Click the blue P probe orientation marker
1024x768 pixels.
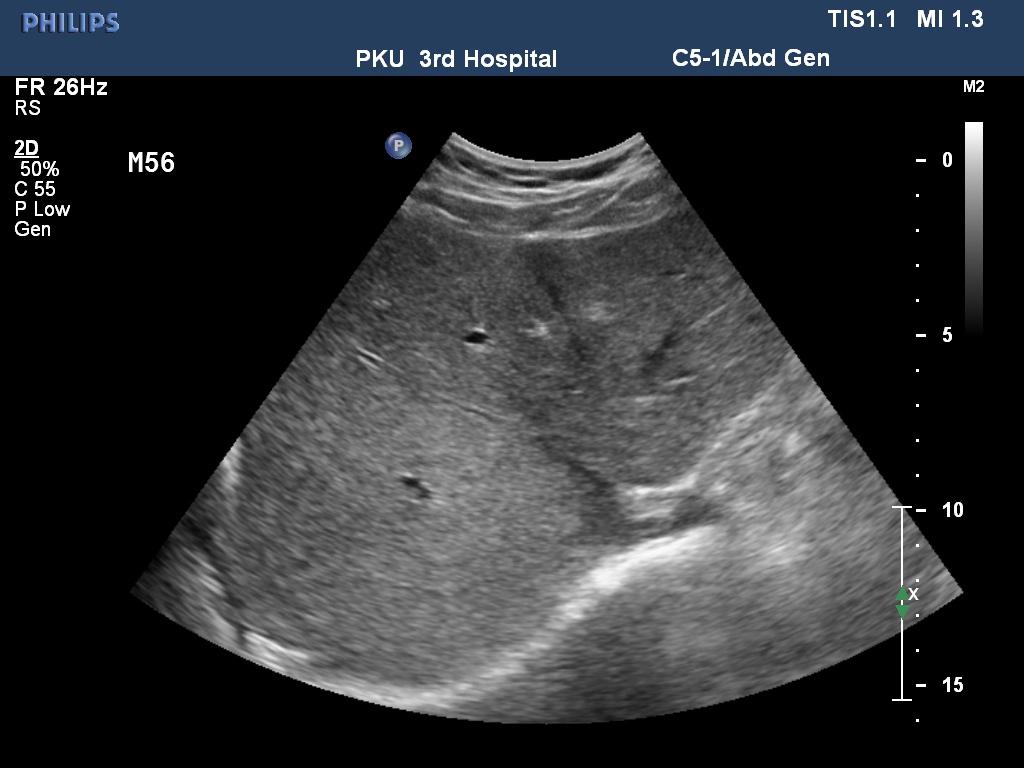click(399, 146)
